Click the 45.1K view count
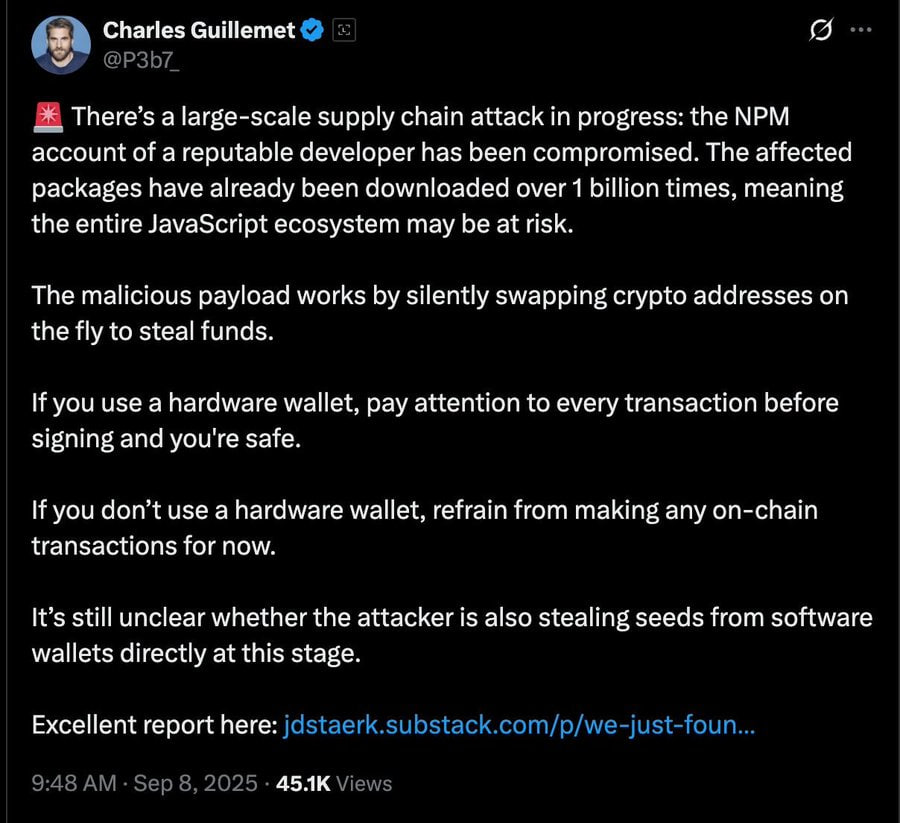The width and height of the screenshot is (900, 823). (303, 783)
